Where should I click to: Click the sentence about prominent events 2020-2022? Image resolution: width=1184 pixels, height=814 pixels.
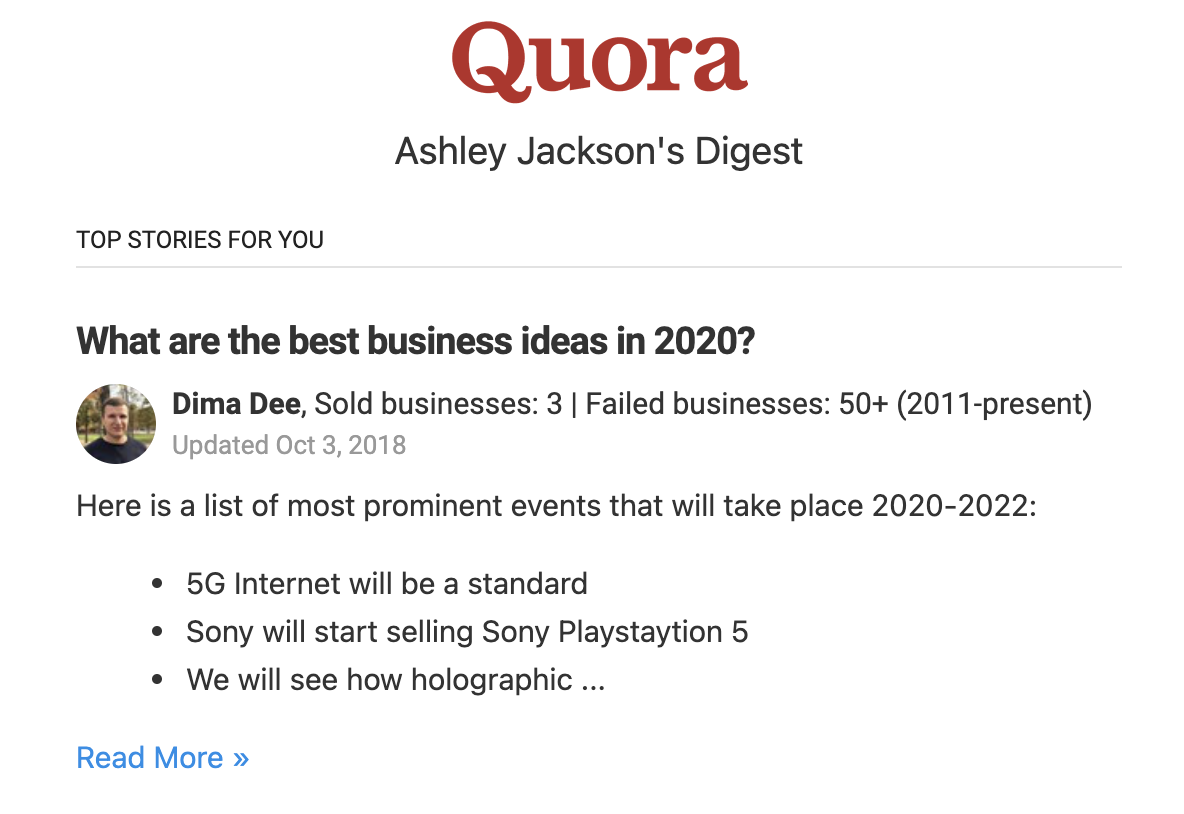coord(556,506)
